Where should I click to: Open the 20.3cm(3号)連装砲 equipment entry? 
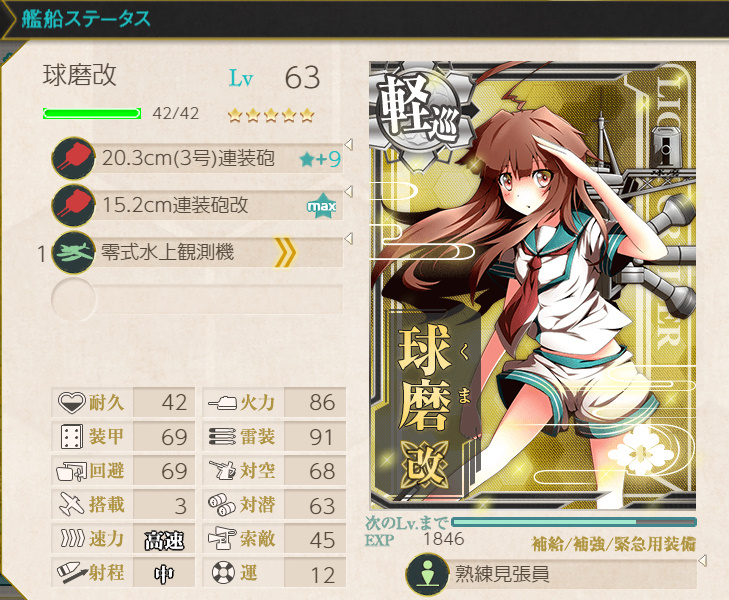click(x=197, y=158)
